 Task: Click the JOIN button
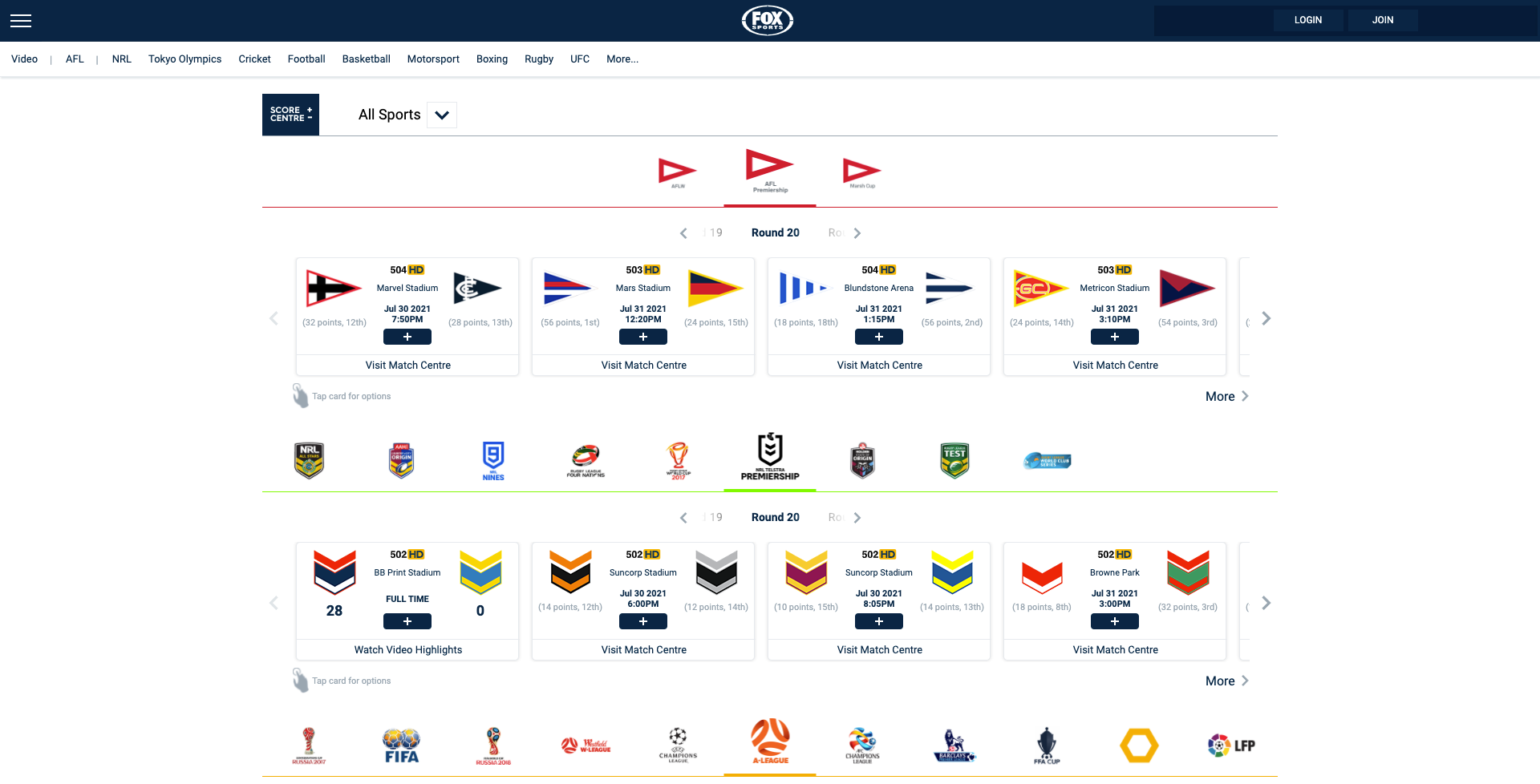(x=1383, y=20)
